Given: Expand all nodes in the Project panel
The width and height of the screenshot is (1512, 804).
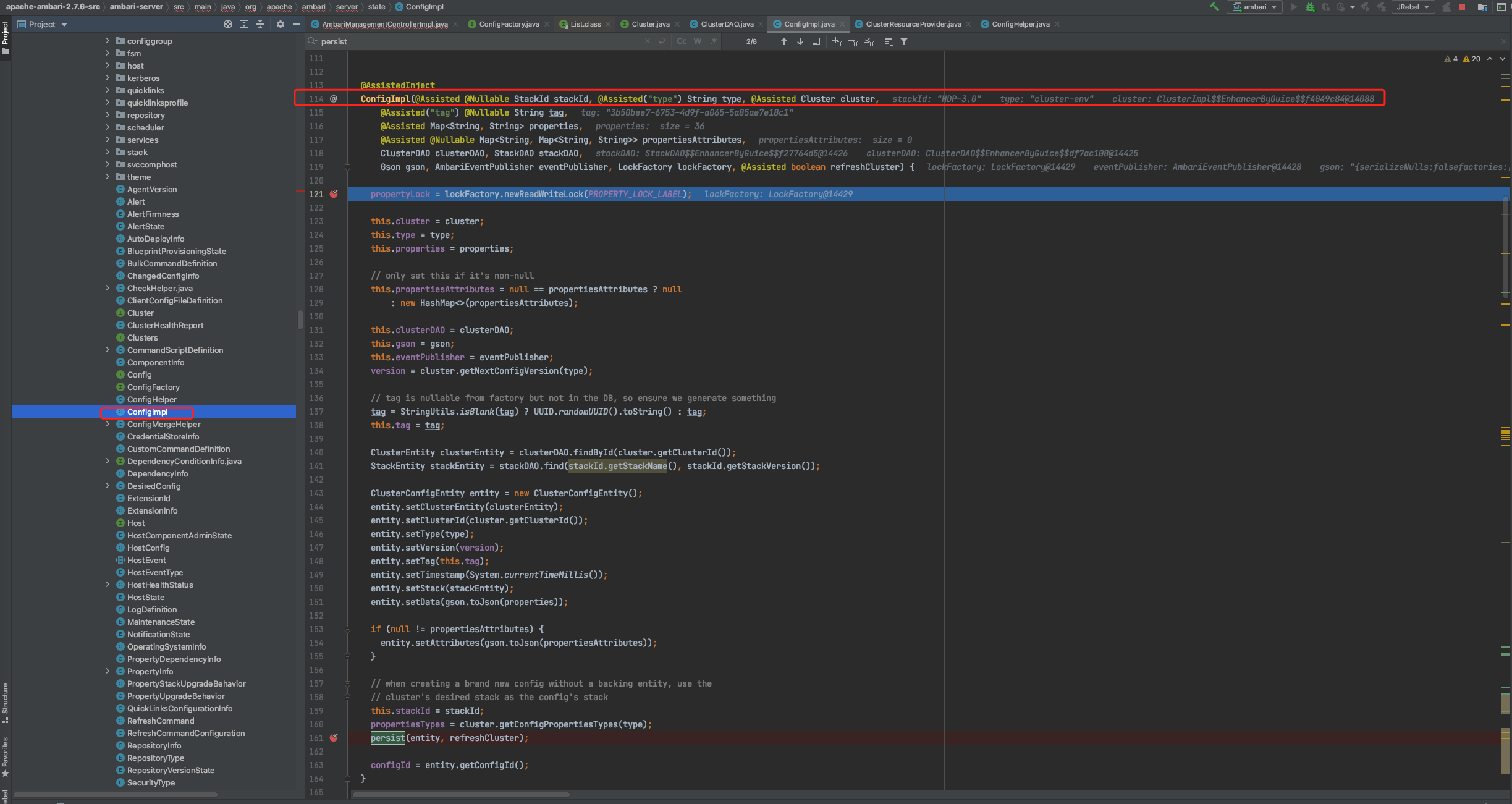Looking at the screenshot, I should (244, 24).
